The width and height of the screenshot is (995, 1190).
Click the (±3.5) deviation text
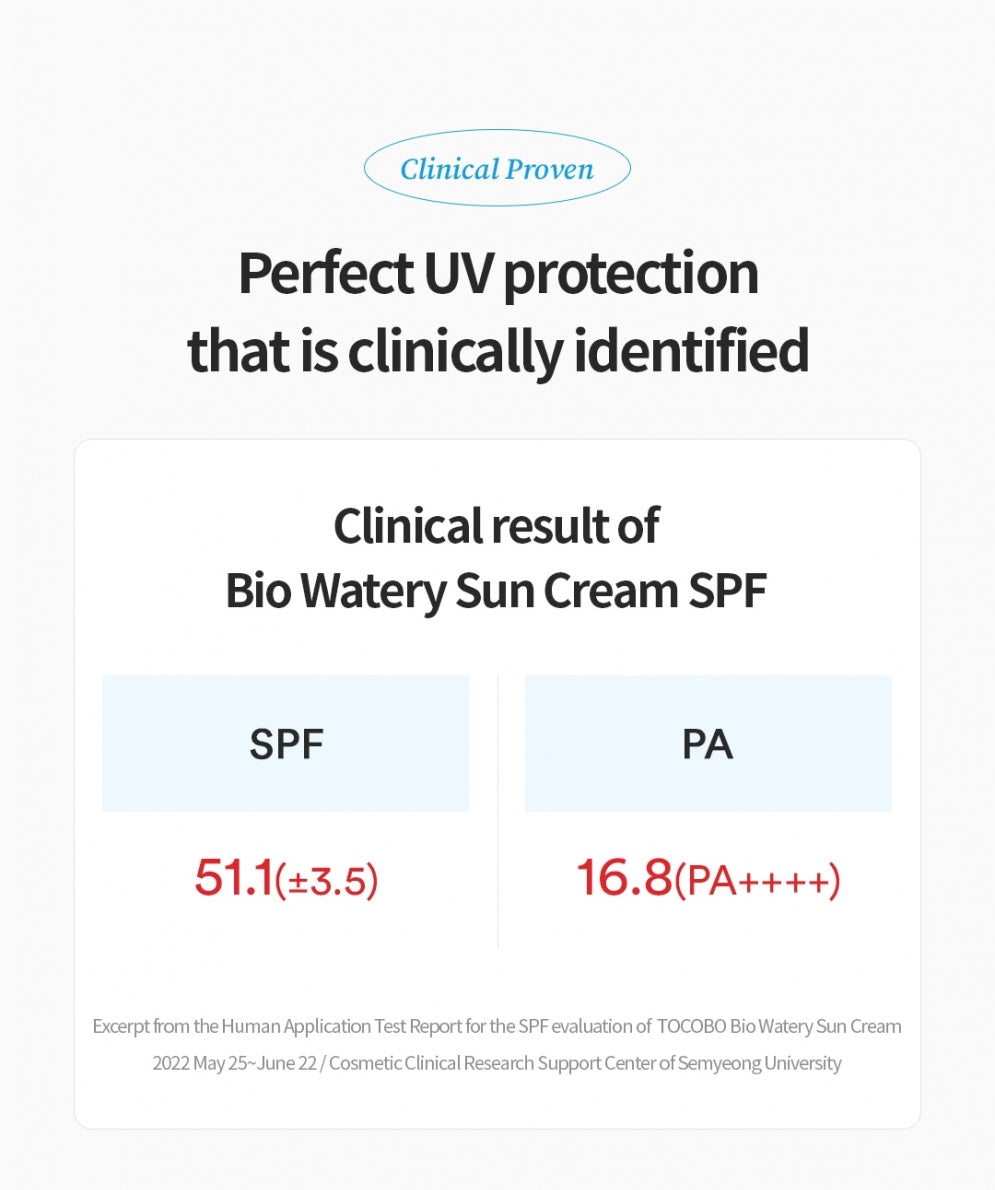[326, 881]
